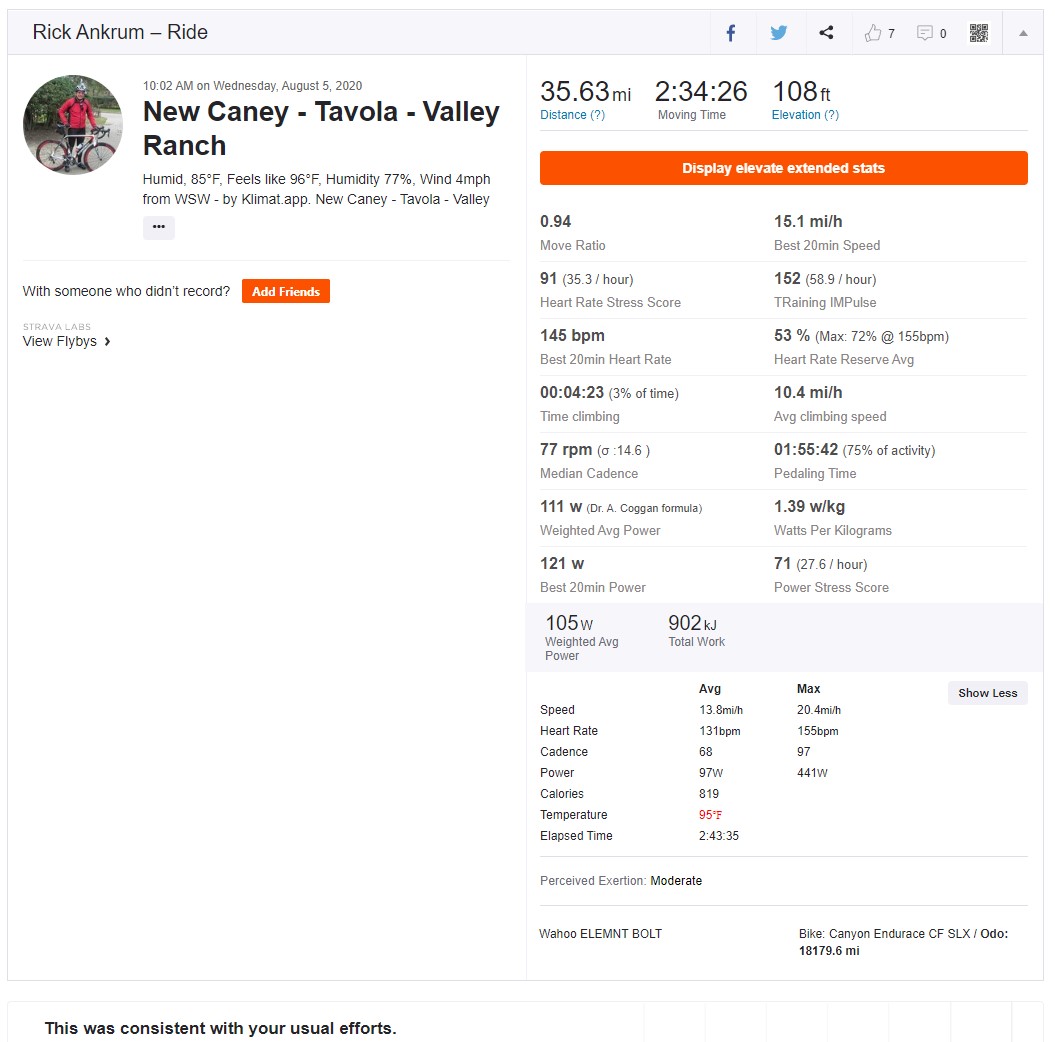Click Rick Ankrum's profile photo
This screenshot has width=1055, height=1042.
coord(73,124)
